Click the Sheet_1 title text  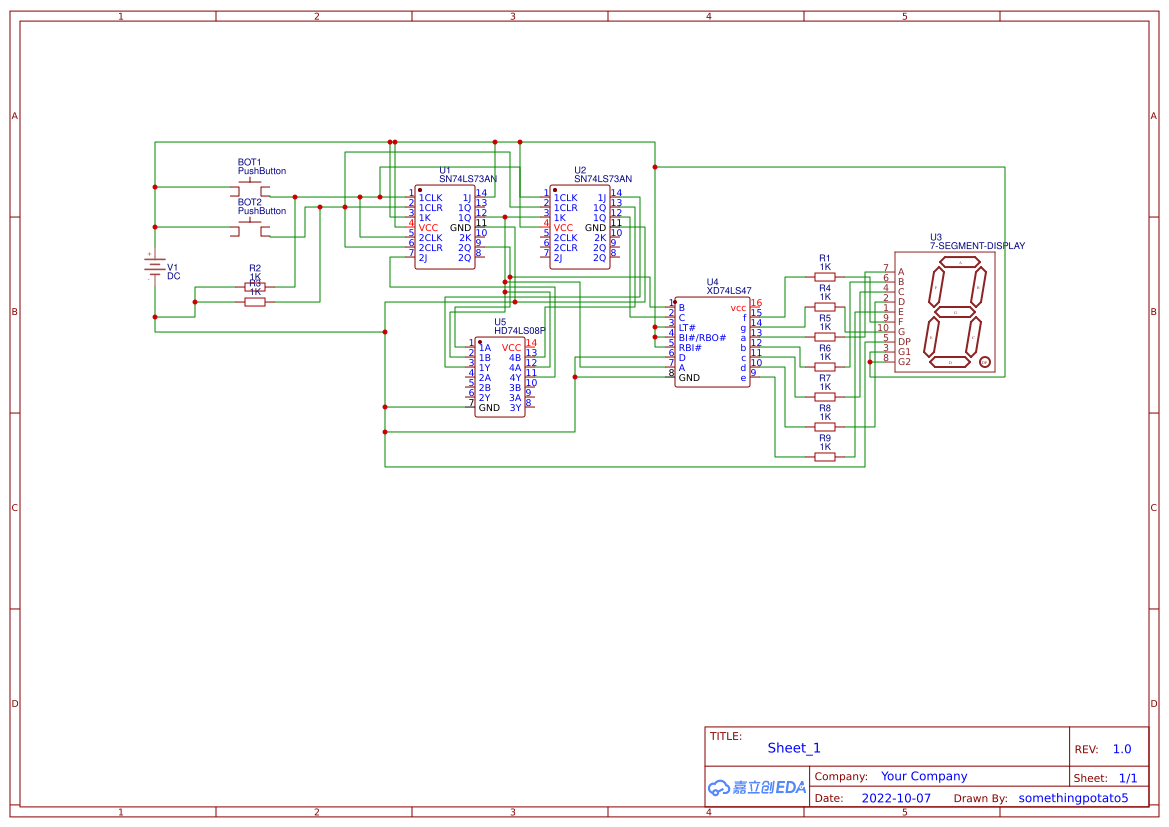click(793, 747)
